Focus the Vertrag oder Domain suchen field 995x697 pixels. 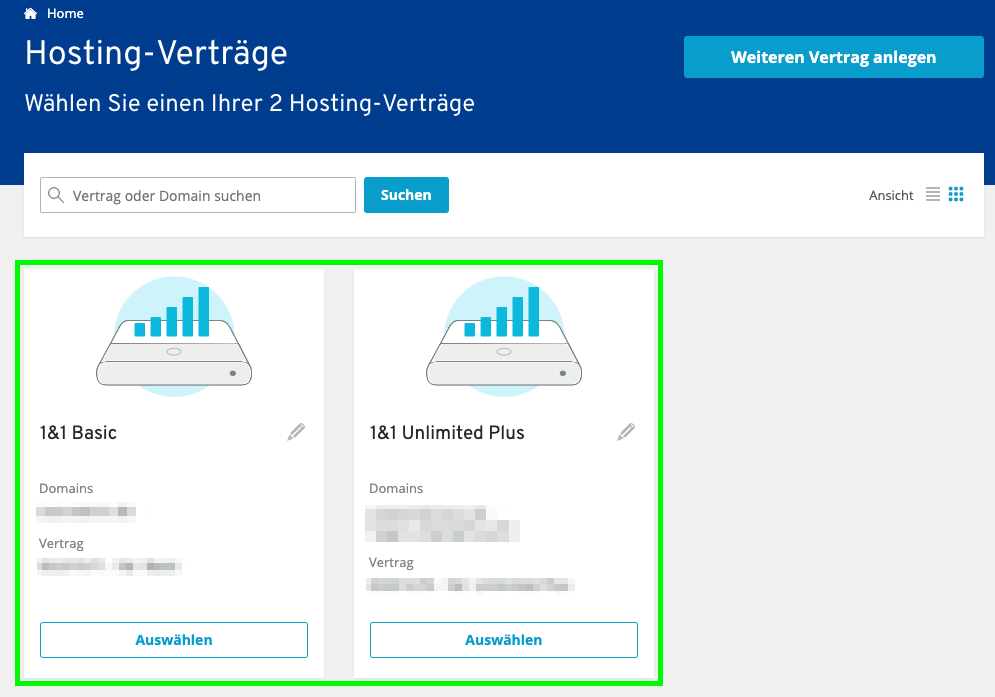197,195
